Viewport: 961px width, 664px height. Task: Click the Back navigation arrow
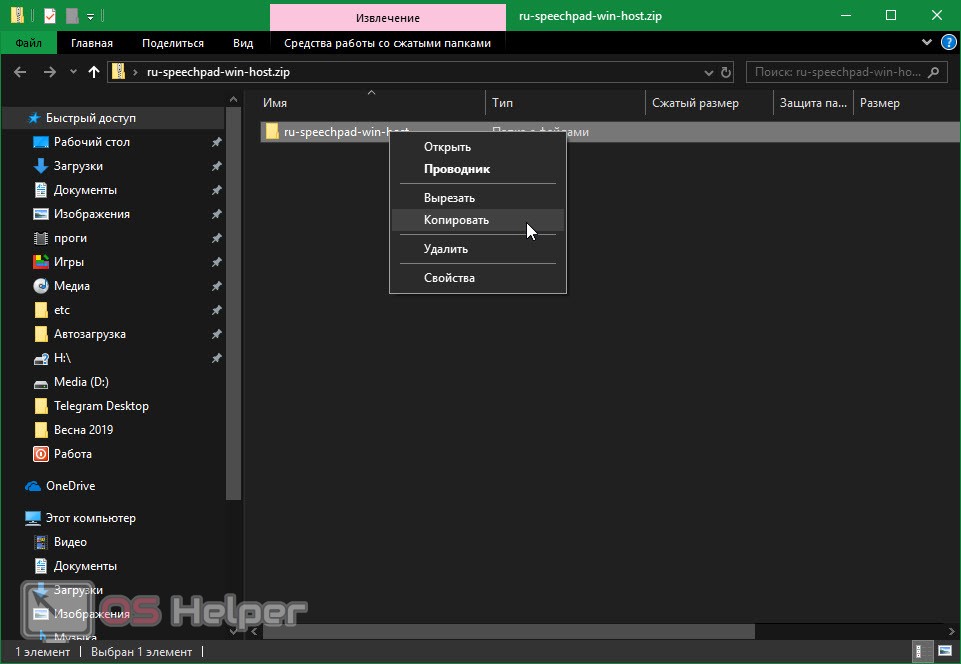click(x=20, y=72)
